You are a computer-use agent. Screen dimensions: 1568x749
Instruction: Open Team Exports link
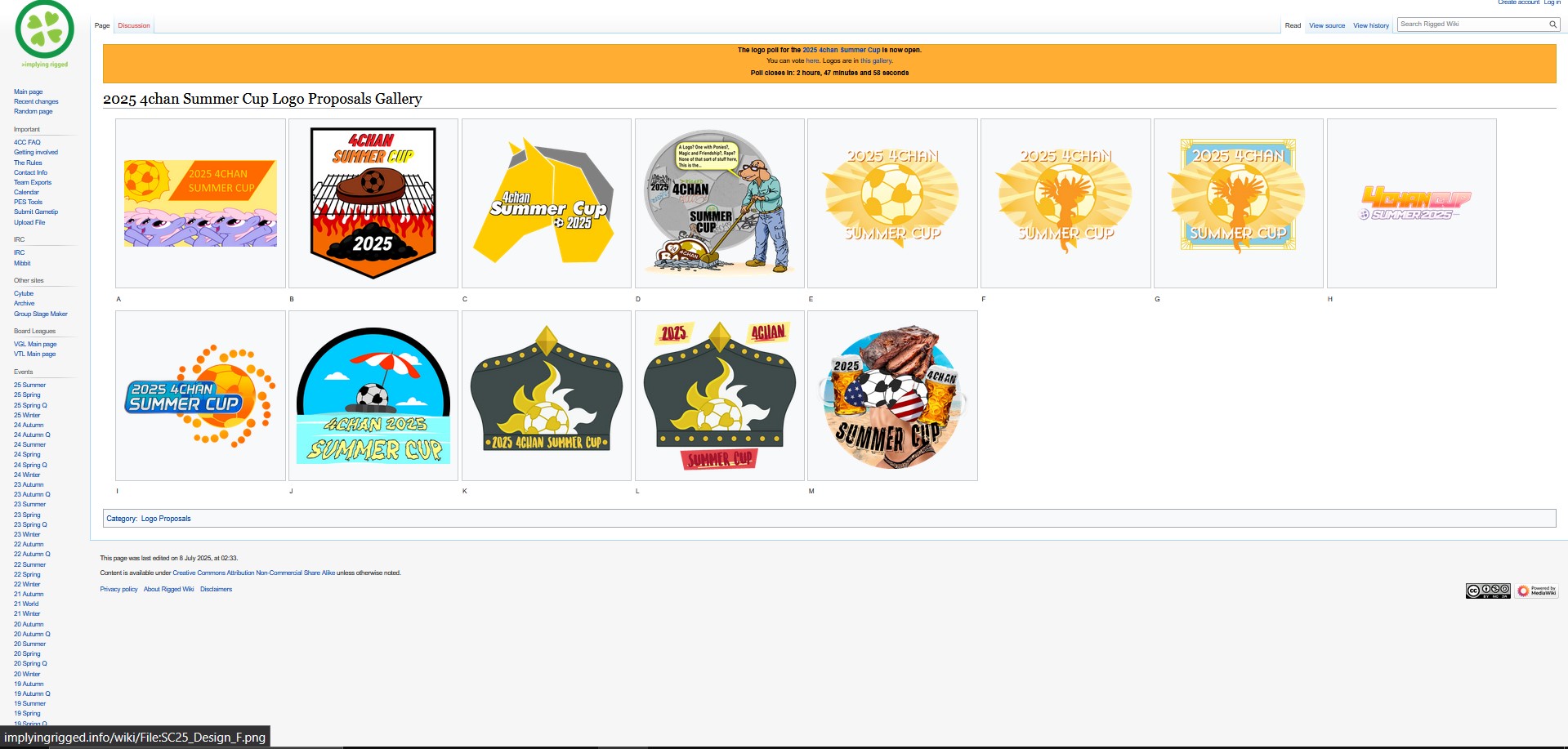point(33,182)
